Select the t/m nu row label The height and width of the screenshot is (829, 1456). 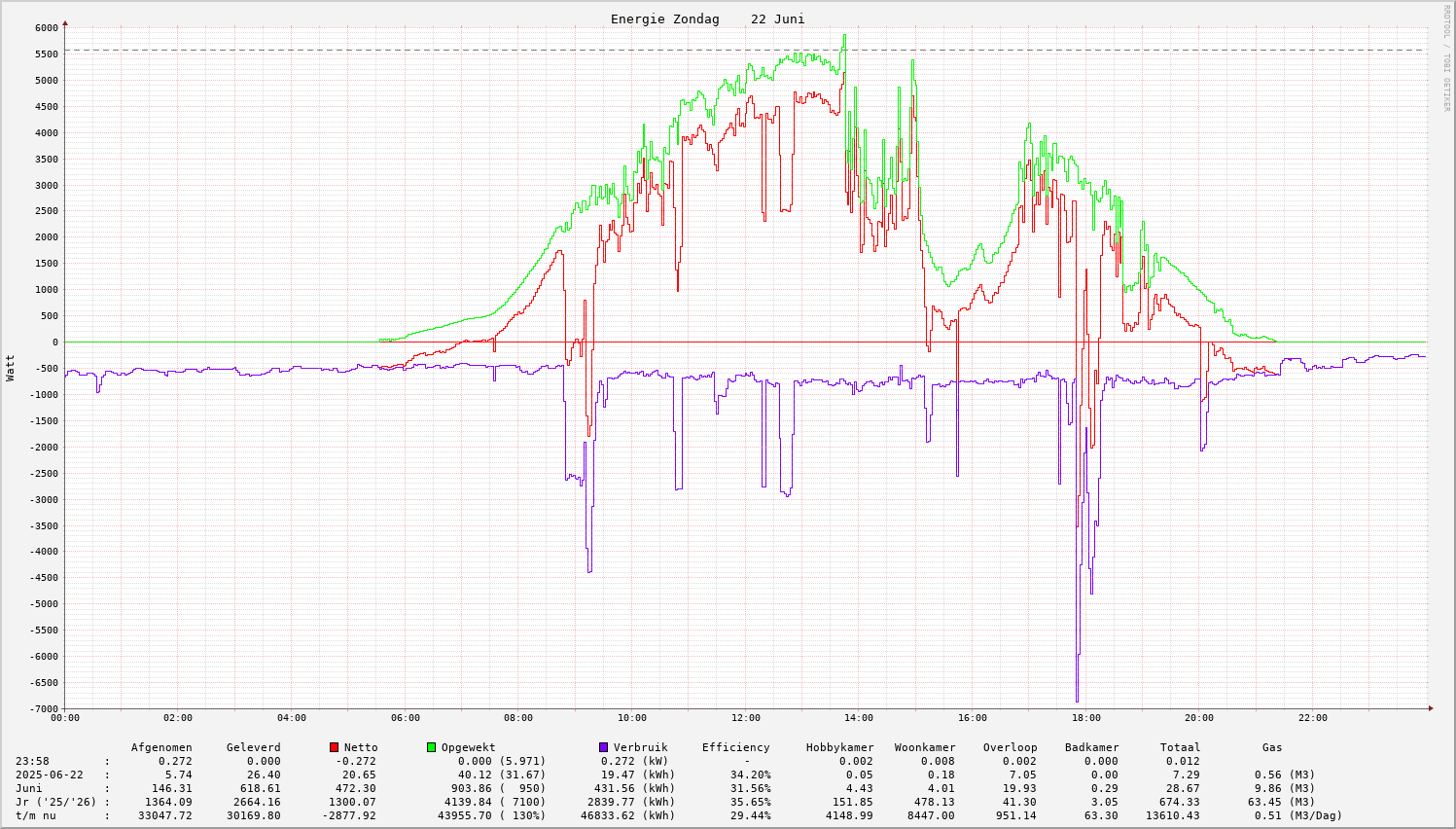tap(35, 815)
